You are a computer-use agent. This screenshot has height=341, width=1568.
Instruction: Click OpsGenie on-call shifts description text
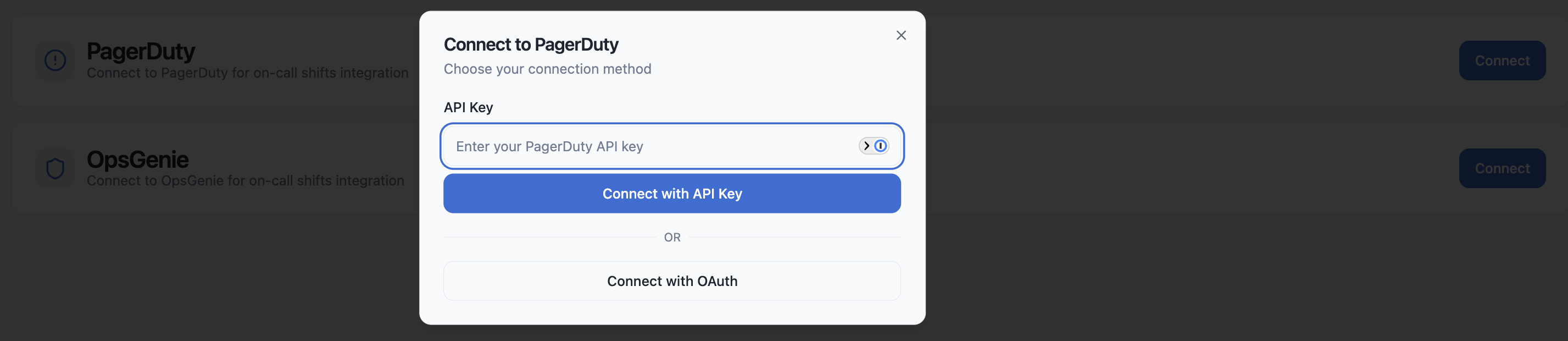(245, 180)
